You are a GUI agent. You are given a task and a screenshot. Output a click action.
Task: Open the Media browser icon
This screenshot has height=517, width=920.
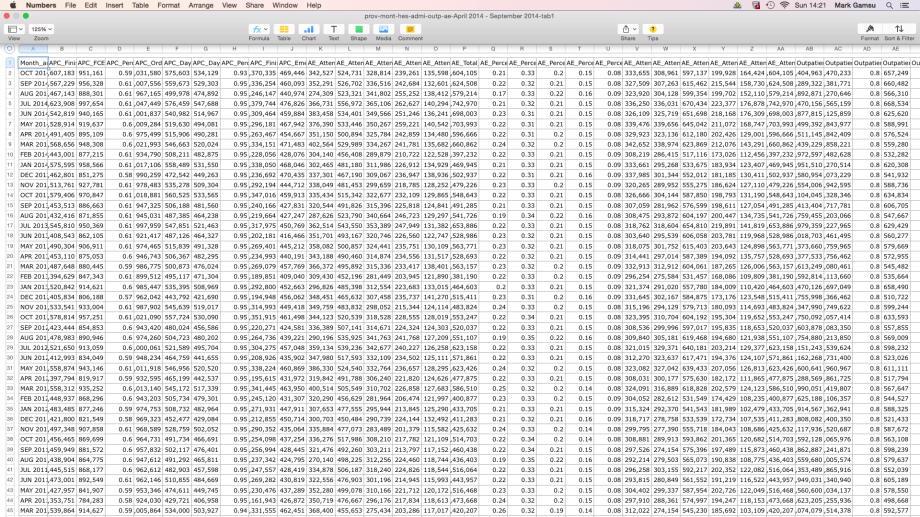[382, 31]
